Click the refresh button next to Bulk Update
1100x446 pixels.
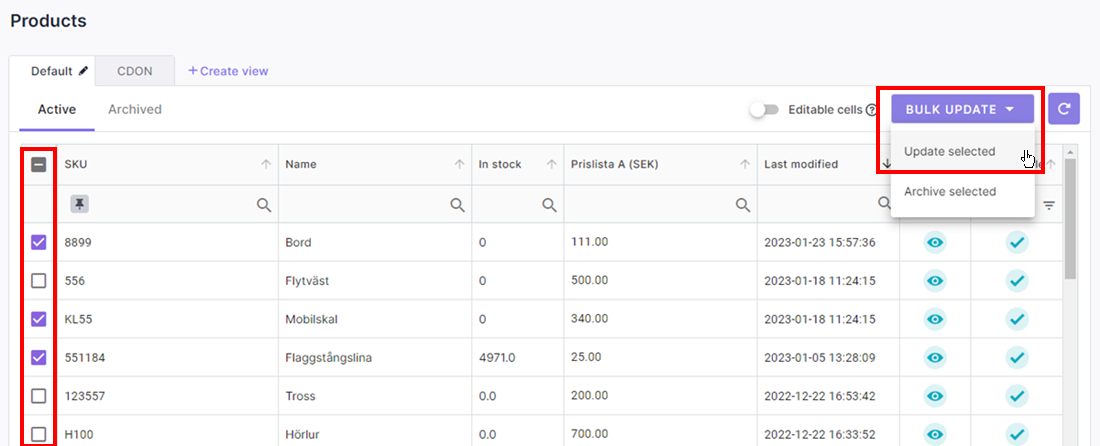1064,109
